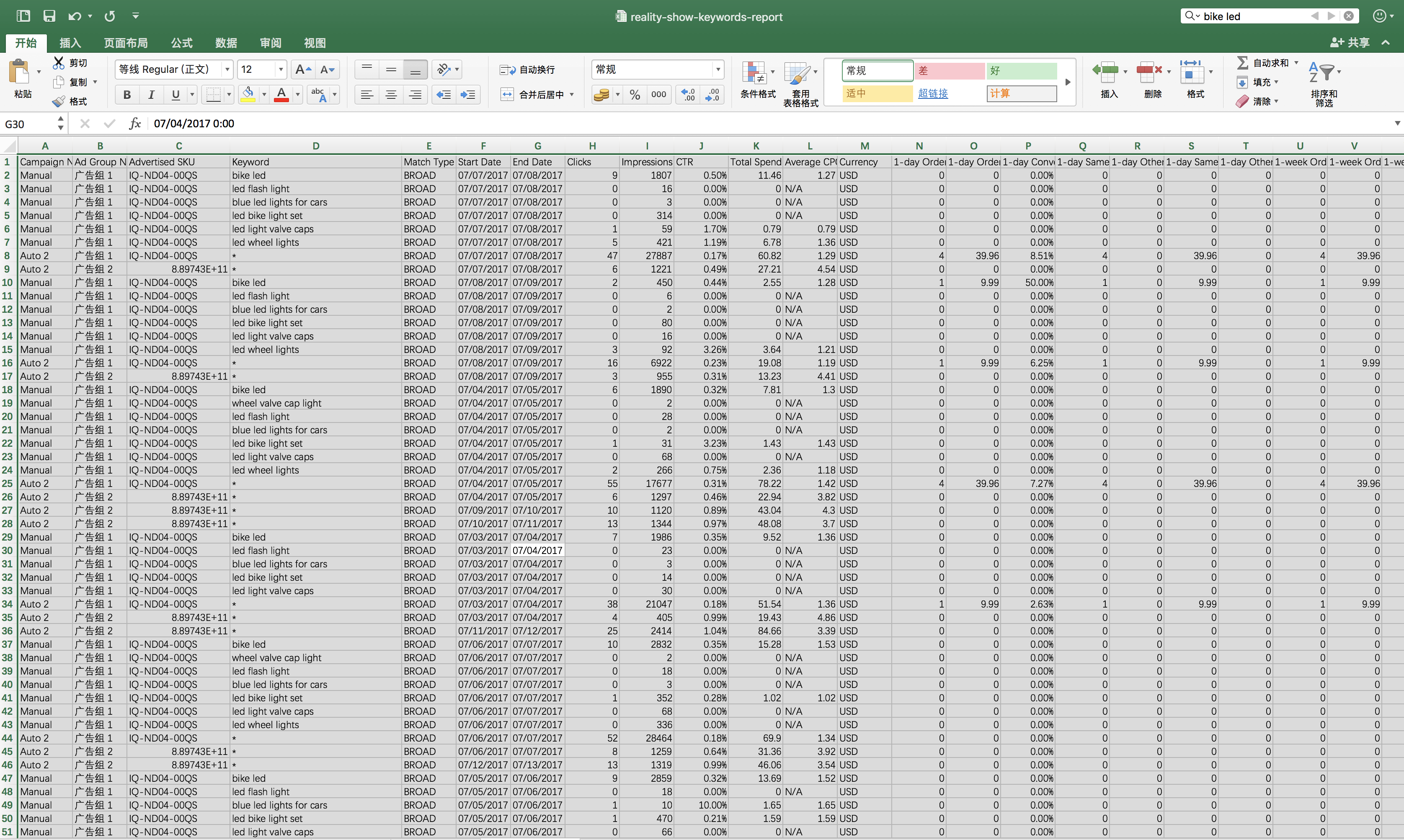1404x840 pixels.
Task: Apply the 好 (Good) green style swatch
Action: tap(1022, 71)
